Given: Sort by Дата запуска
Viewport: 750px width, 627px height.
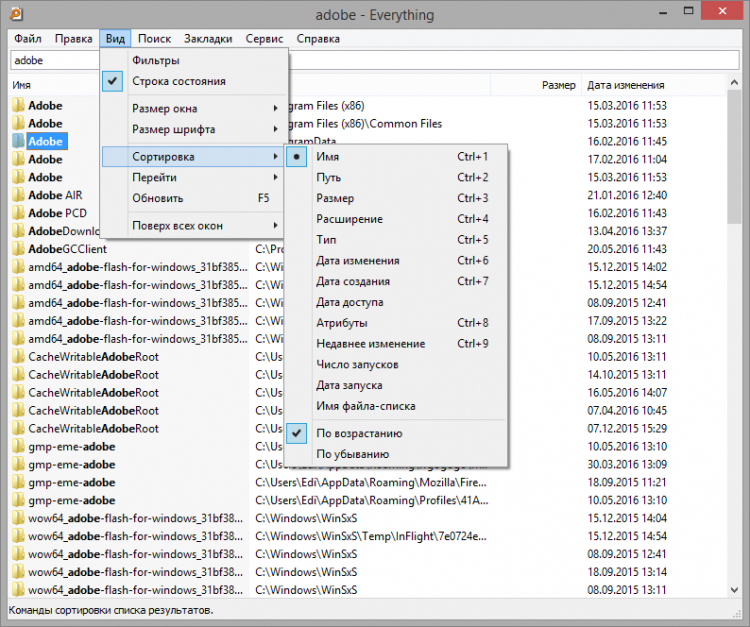Looking at the screenshot, I should click(397, 385).
